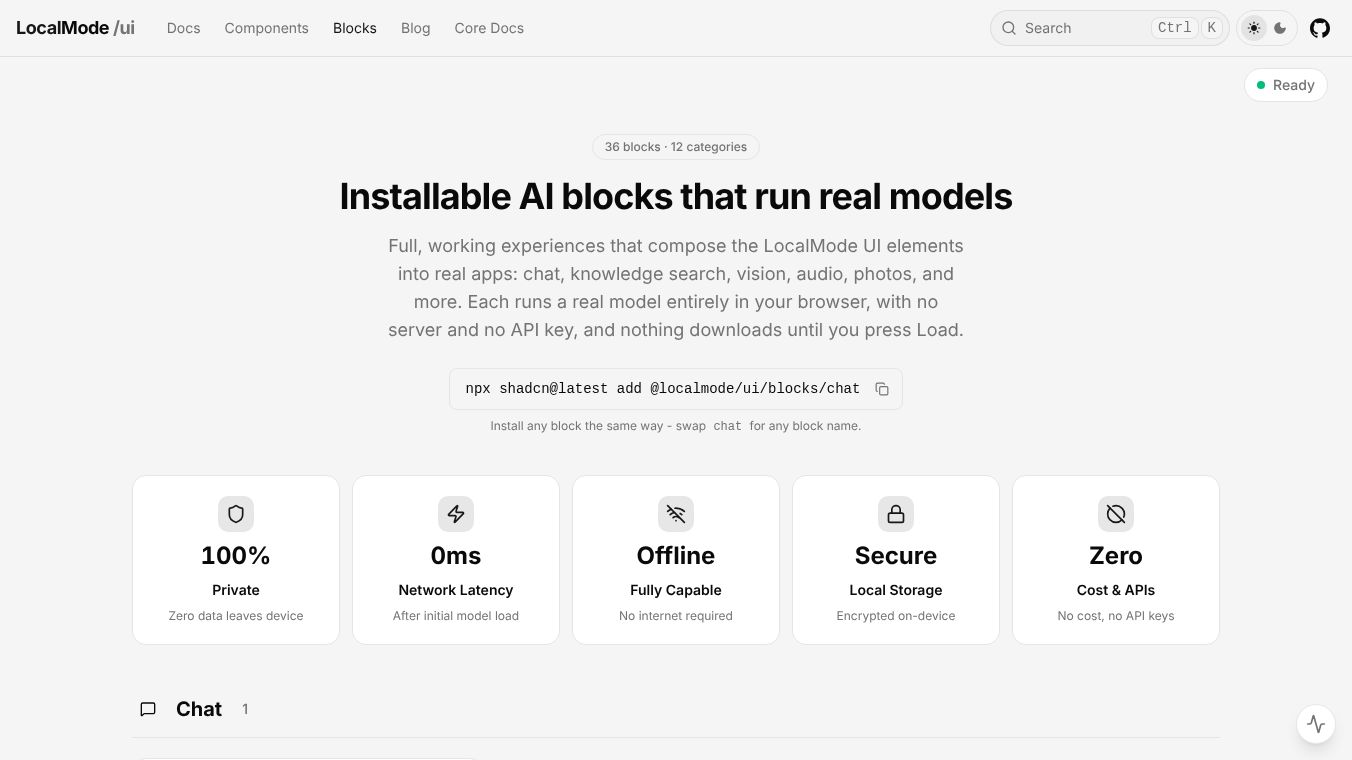Click the green Ready status badge

pos(1286,85)
